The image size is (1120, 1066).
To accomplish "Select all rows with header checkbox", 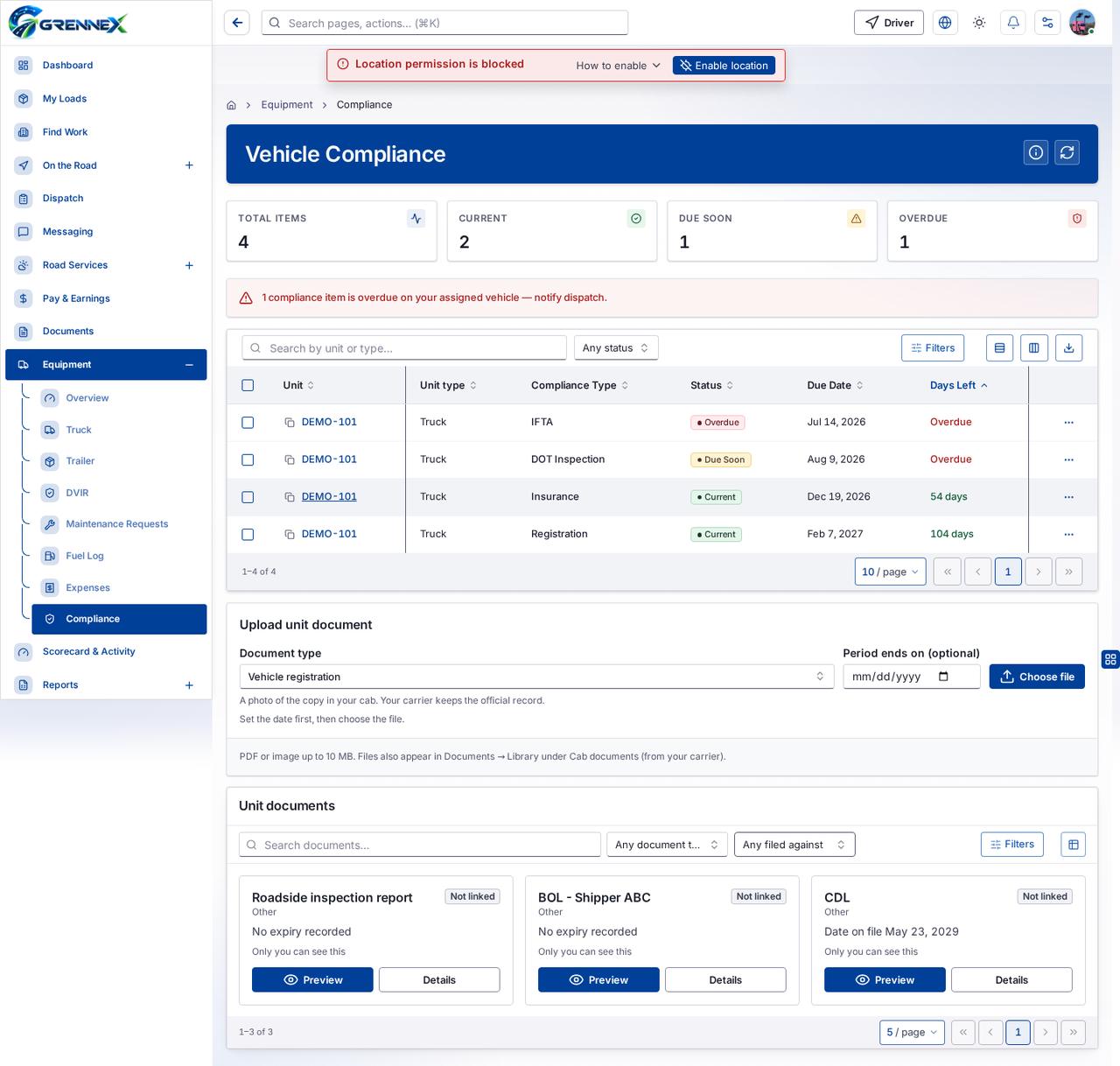I will coord(248,385).
